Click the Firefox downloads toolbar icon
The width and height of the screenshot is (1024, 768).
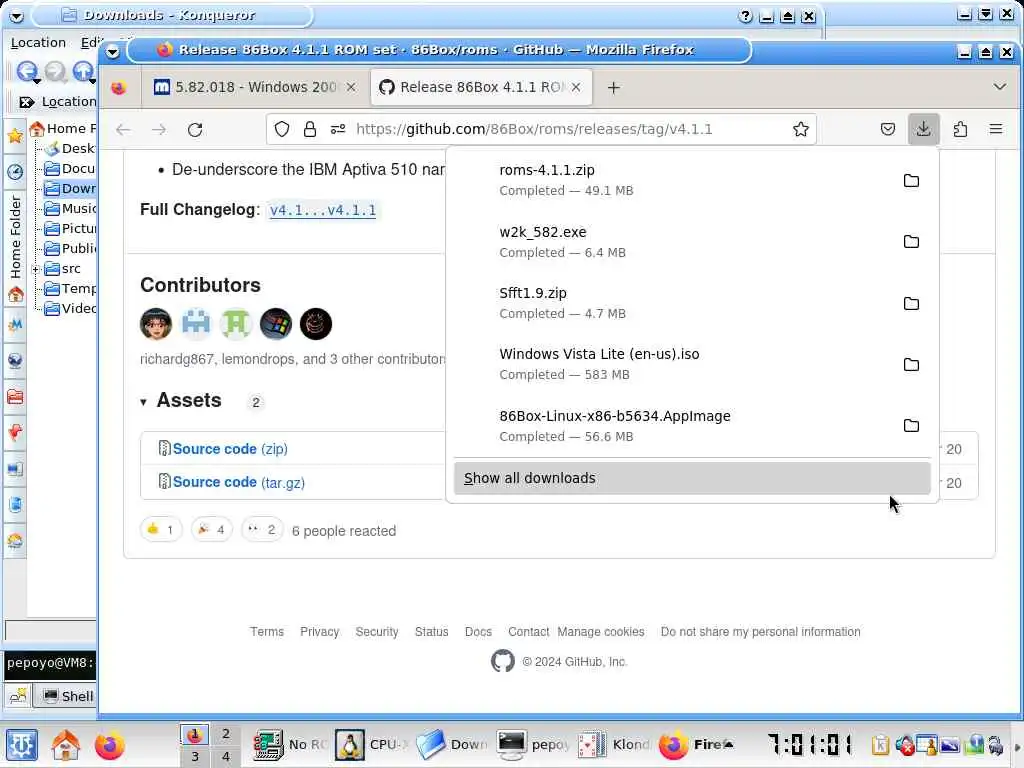[923, 129]
